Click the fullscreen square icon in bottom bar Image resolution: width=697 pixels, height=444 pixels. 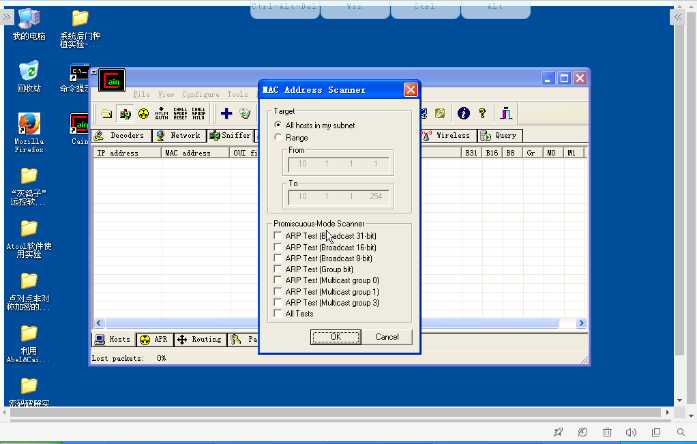(x=656, y=432)
